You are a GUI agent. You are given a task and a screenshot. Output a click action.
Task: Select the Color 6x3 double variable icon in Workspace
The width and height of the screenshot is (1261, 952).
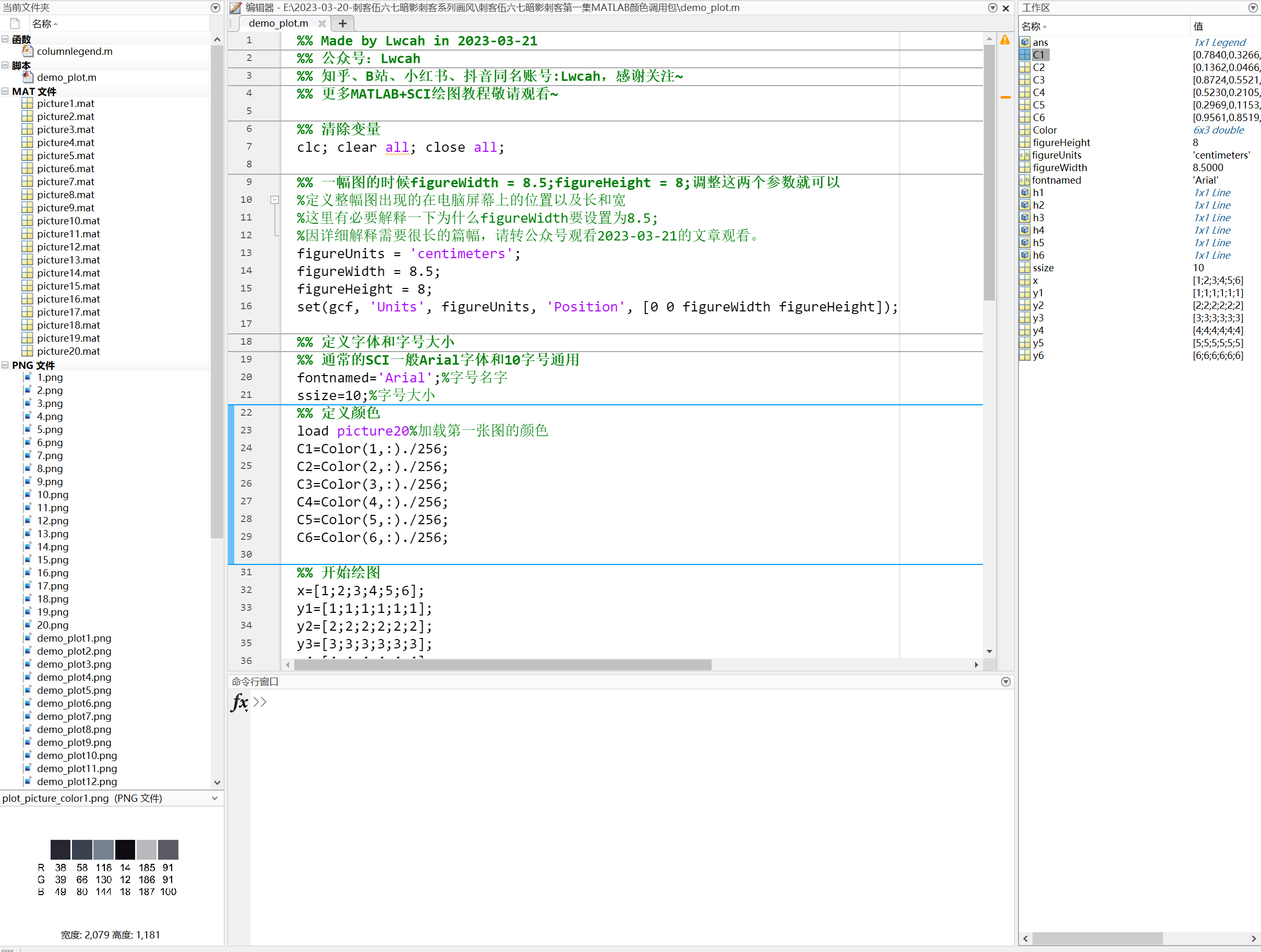1025,129
